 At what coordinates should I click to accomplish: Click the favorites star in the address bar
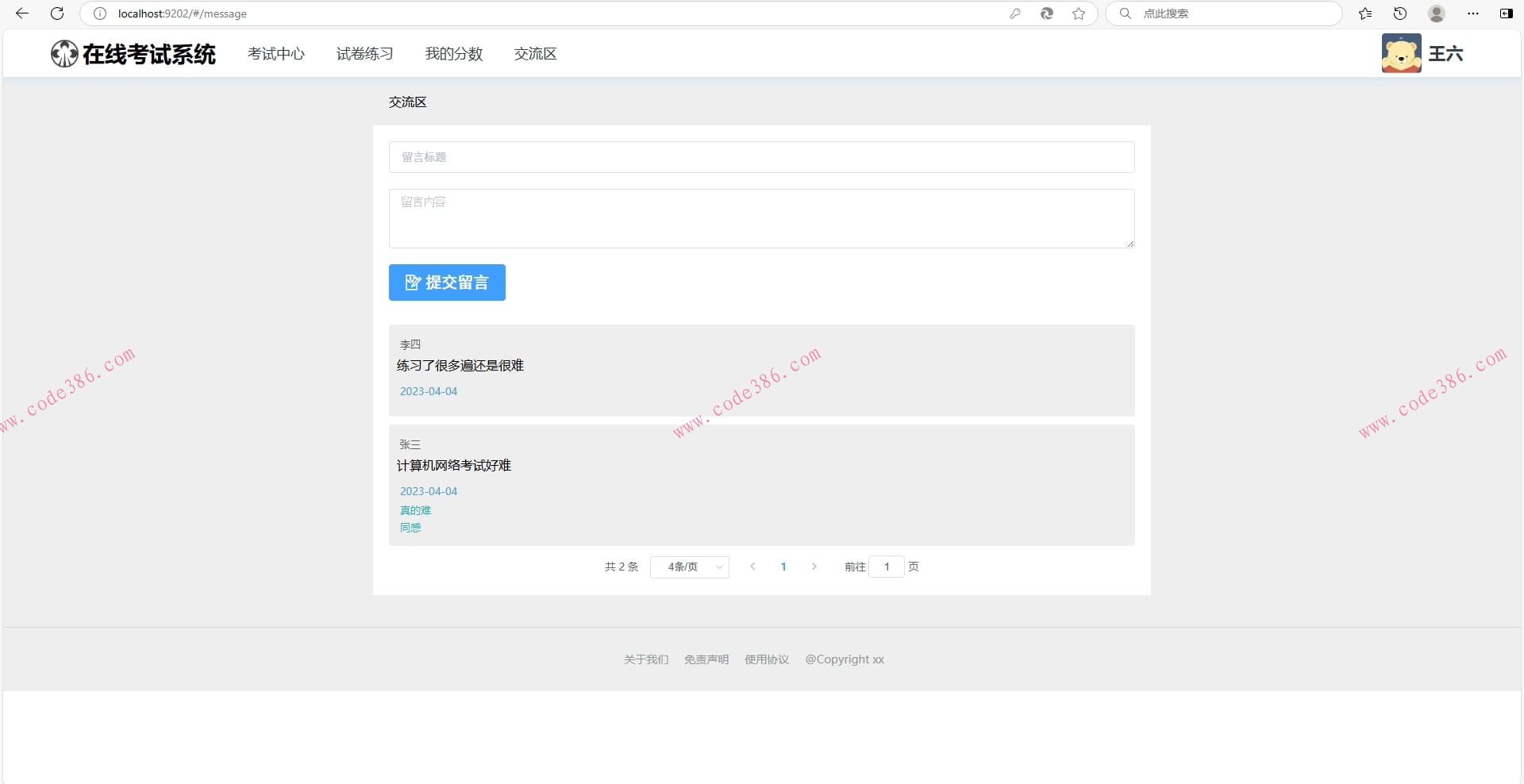(x=1079, y=13)
